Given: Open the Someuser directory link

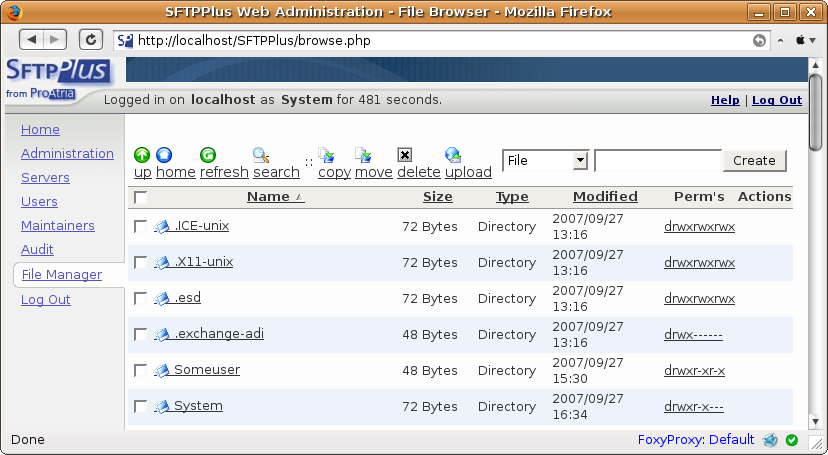Looking at the screenshot, I should tap(206, 369).
